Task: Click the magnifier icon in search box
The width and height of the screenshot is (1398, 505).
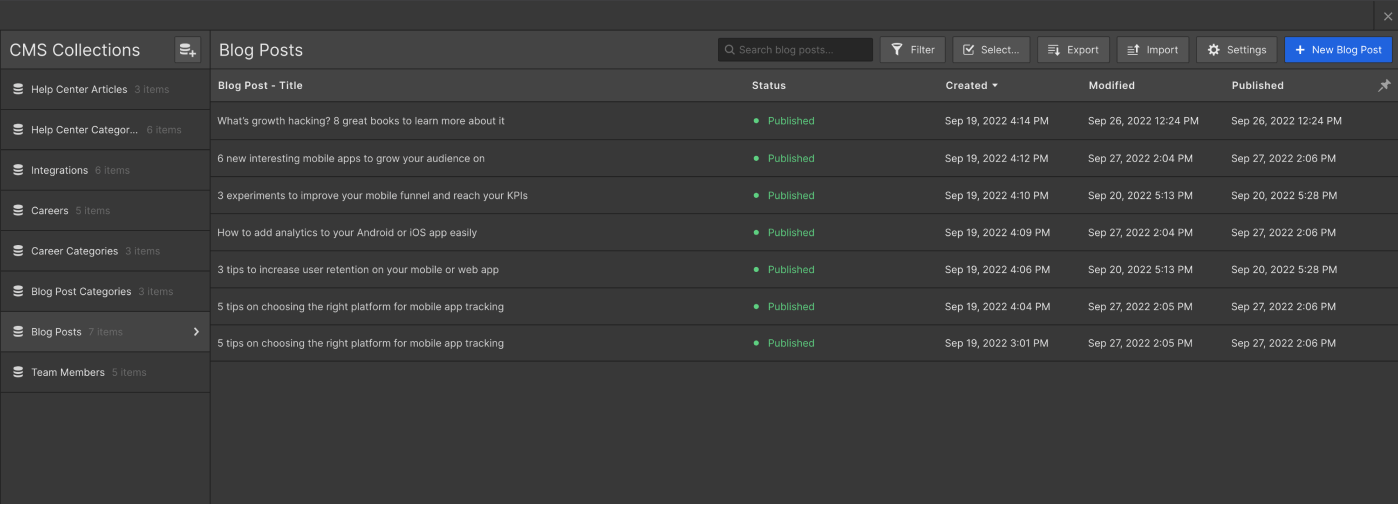Action: (x=729, y=50)
